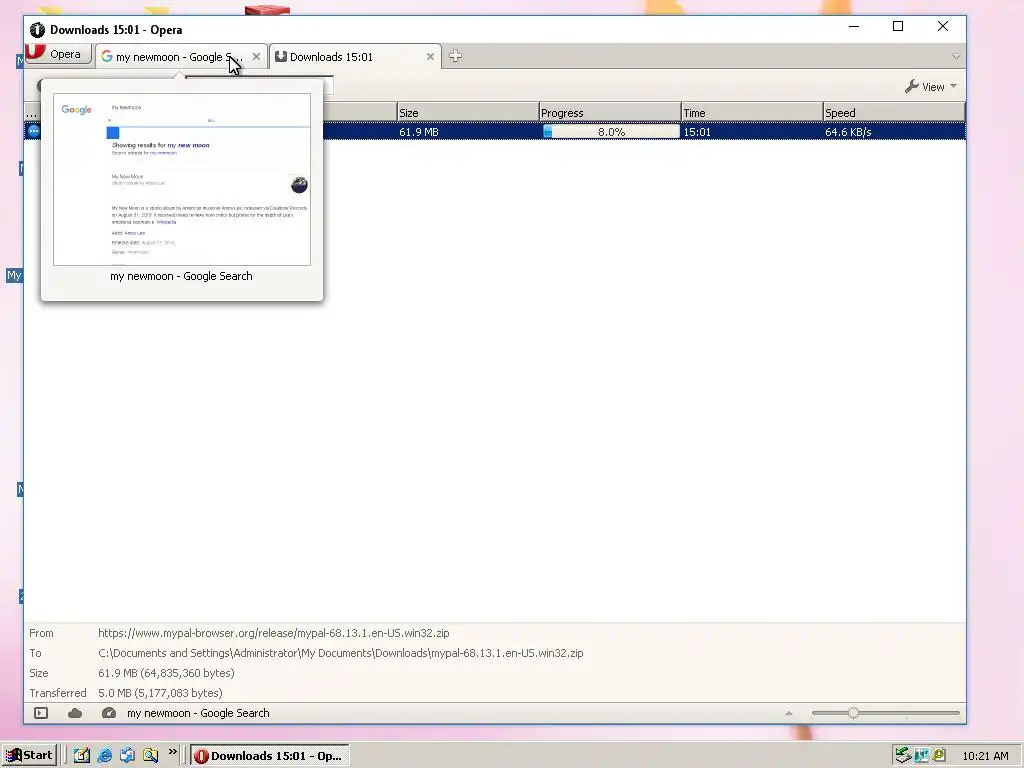Sort downloads by Speed column
Viewport: 1024px width, 768px height.
click(893, 112)
